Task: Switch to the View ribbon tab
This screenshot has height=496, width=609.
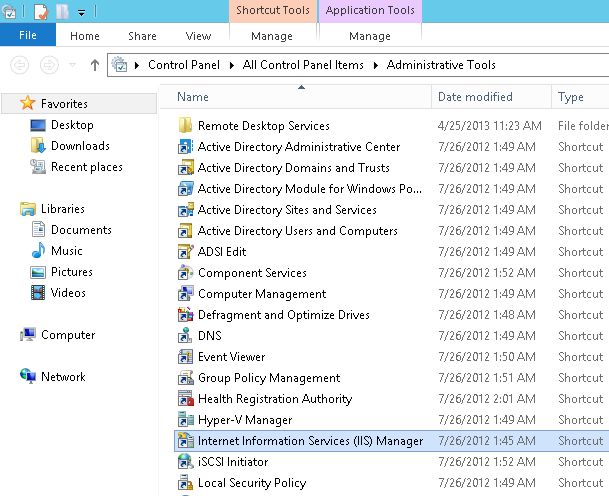Action: tap(198, 36)
